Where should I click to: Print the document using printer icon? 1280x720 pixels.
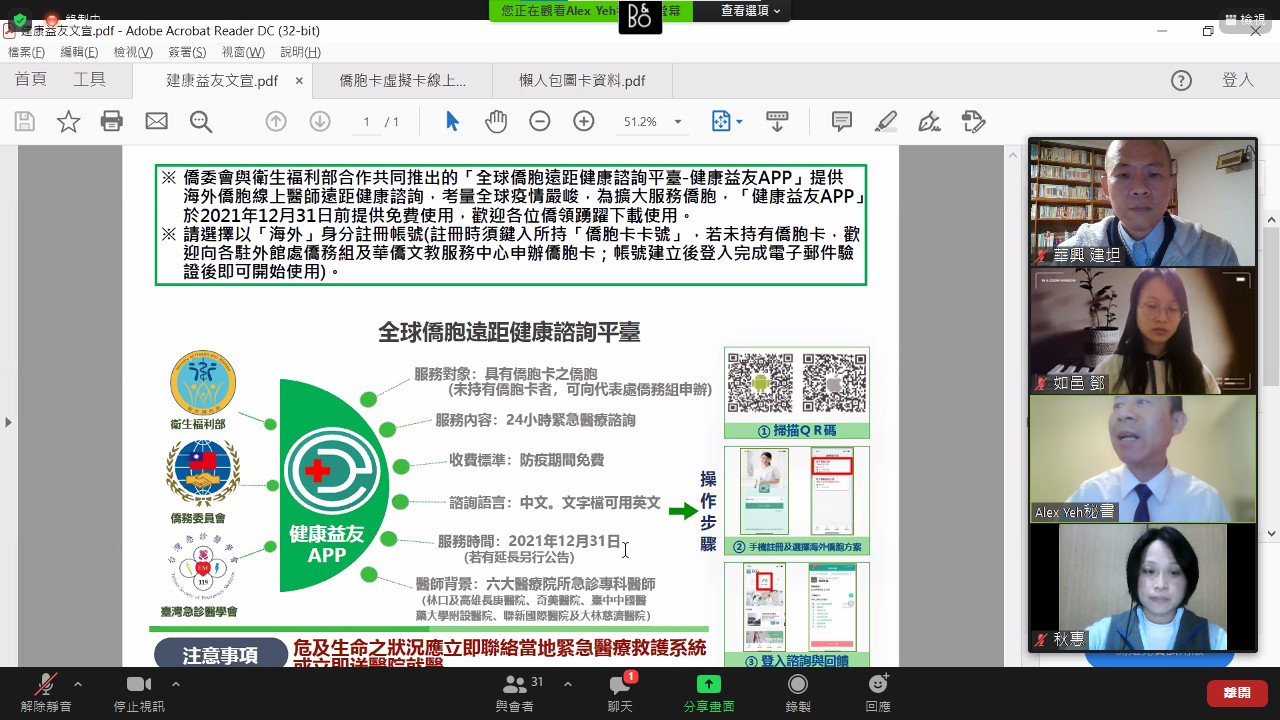(x=112, y=122)
